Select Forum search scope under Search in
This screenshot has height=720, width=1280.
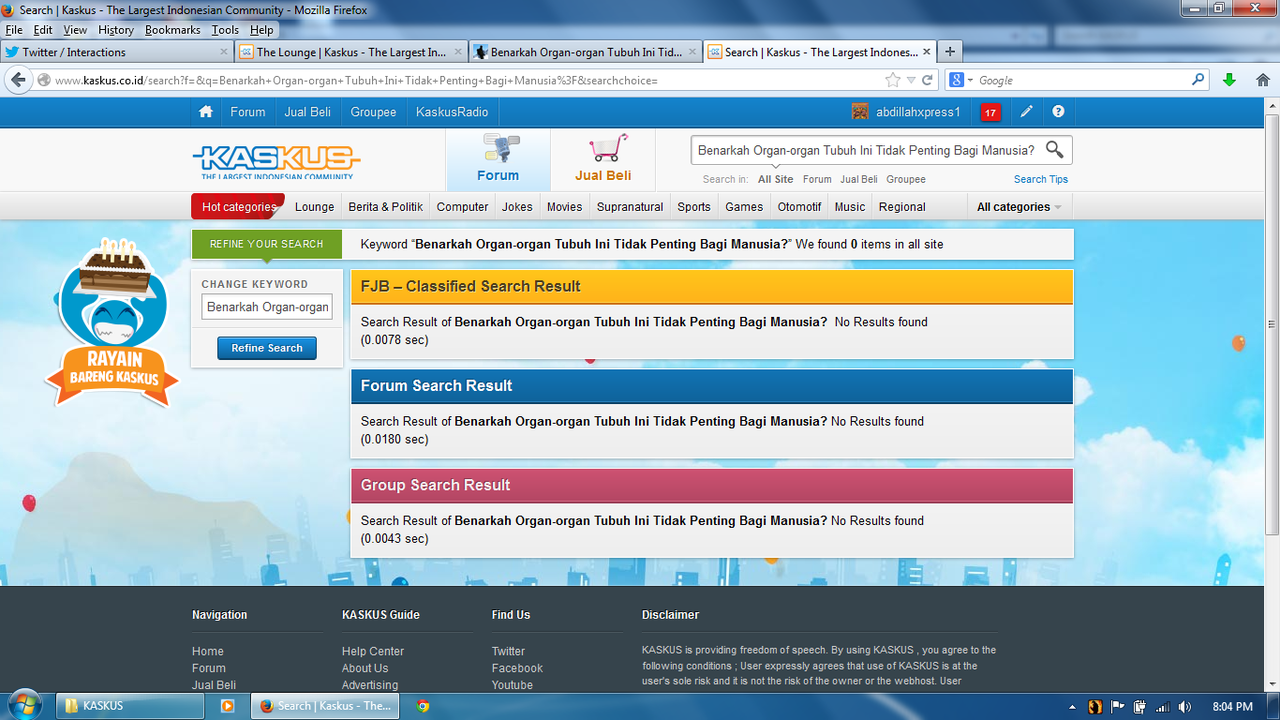[x=817, y=179]
